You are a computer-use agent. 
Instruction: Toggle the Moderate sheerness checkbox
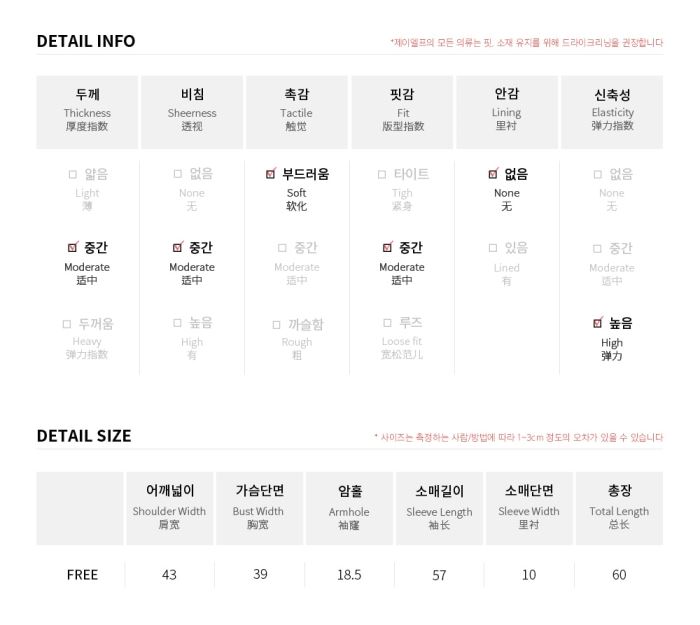pos(178,247)
